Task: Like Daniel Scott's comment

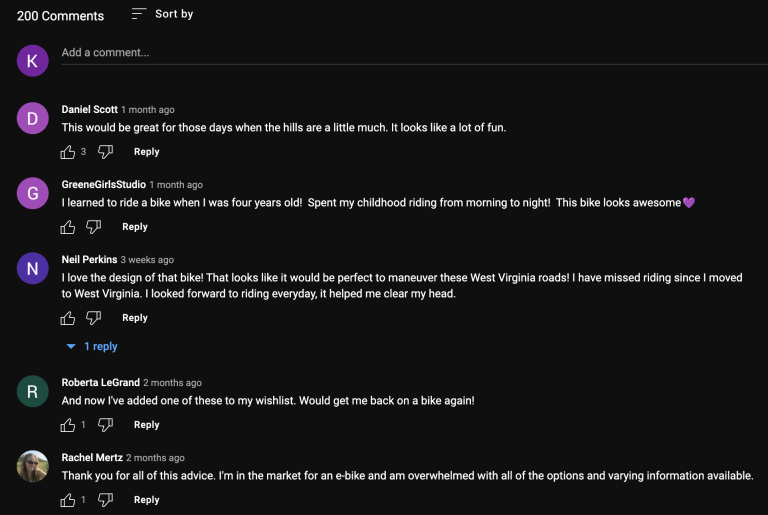Action: 68,152
